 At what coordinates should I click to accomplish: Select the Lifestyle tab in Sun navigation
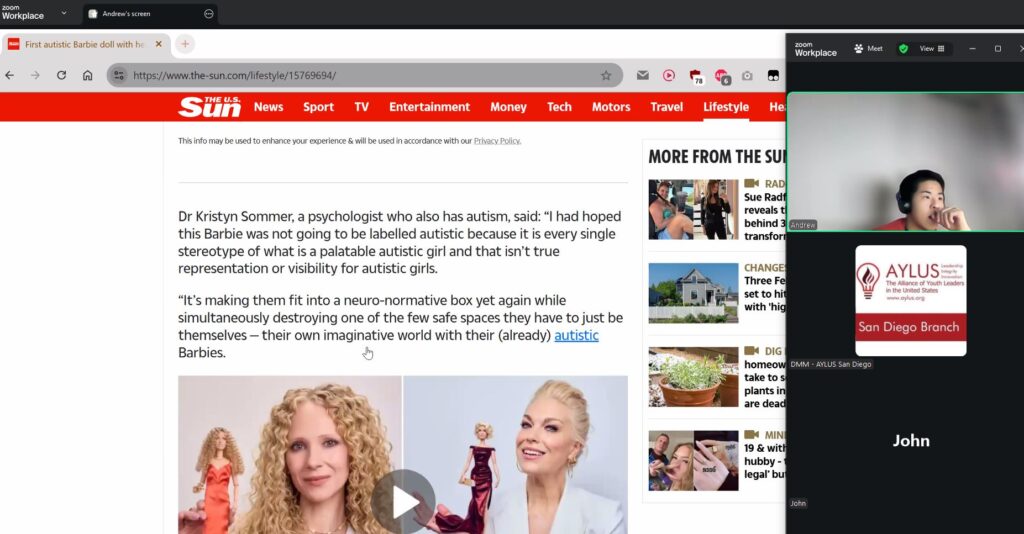(725, 107)
